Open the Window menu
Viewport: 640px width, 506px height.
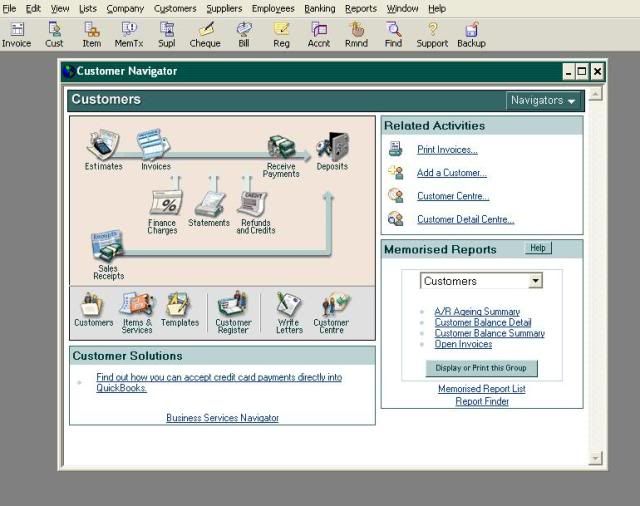click(402, 9)
